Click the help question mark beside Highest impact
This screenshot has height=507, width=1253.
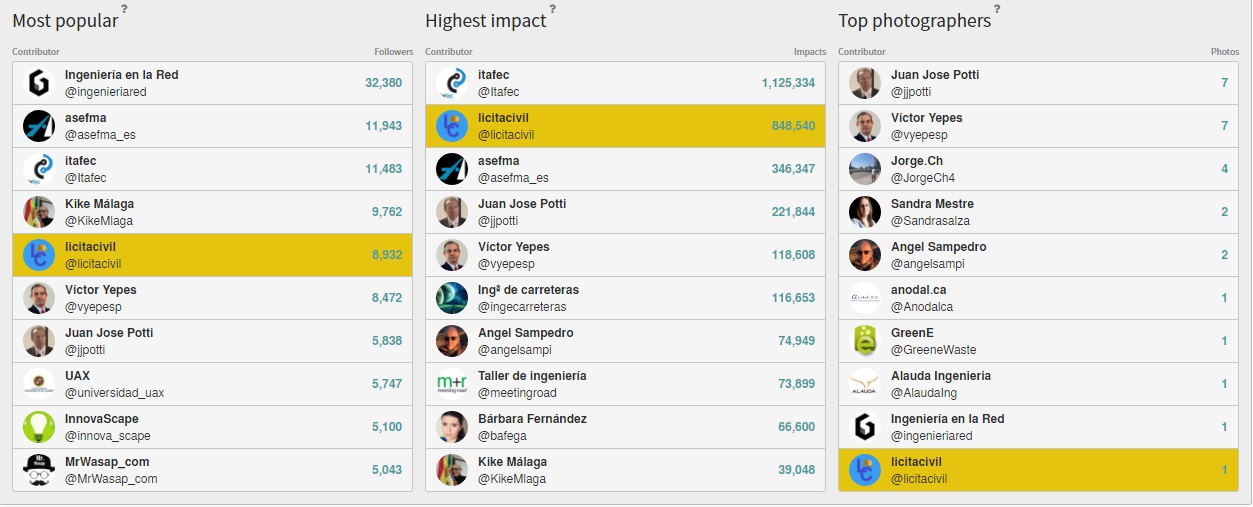(x=552, y=9)
